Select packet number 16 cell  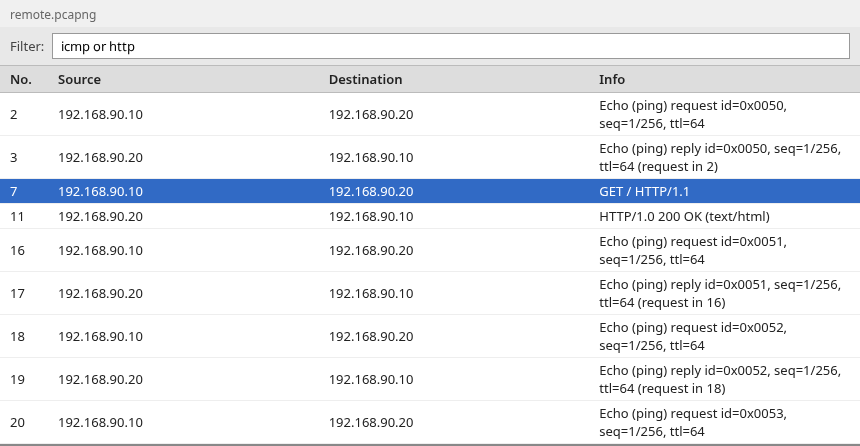pos(18,251)
